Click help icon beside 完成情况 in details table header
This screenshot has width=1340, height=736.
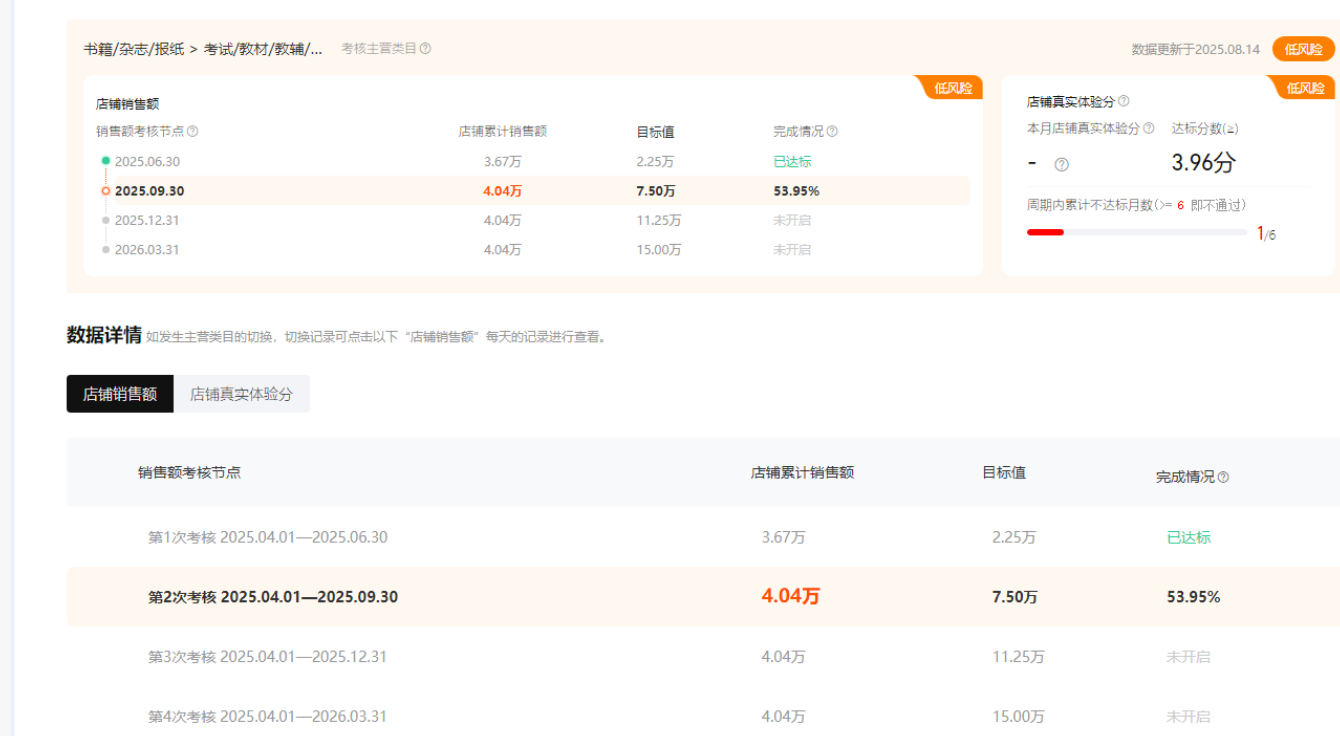(1223, 478)
